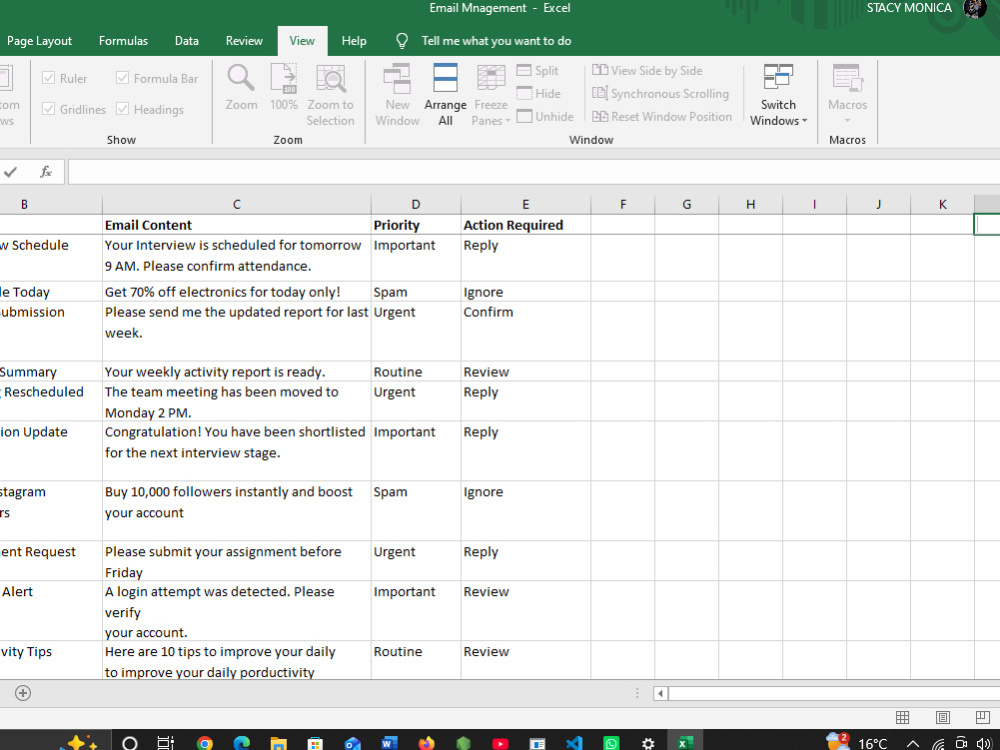Screen dimensions: 1000x750
Task: Click the Email Content header cell
Action: pos(237,224)
